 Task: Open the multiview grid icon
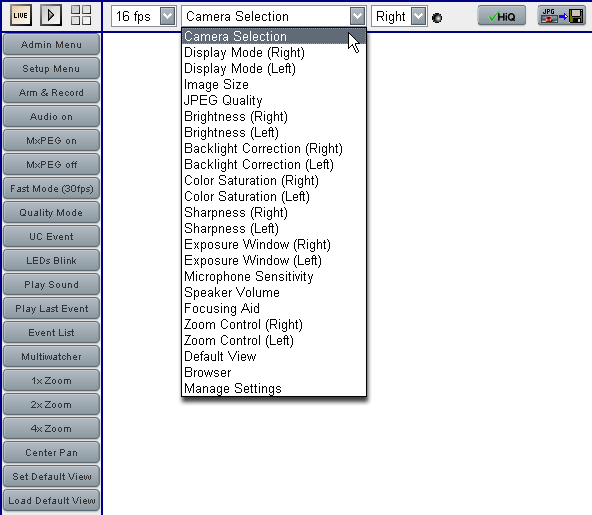point(81,15)
